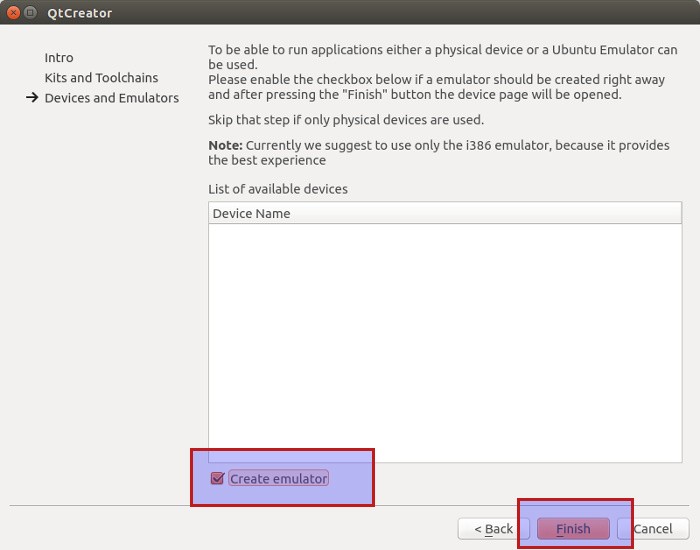Select Devices and Emulators step
The height and width of the screenshot is (550, 700).
[112, 98]
